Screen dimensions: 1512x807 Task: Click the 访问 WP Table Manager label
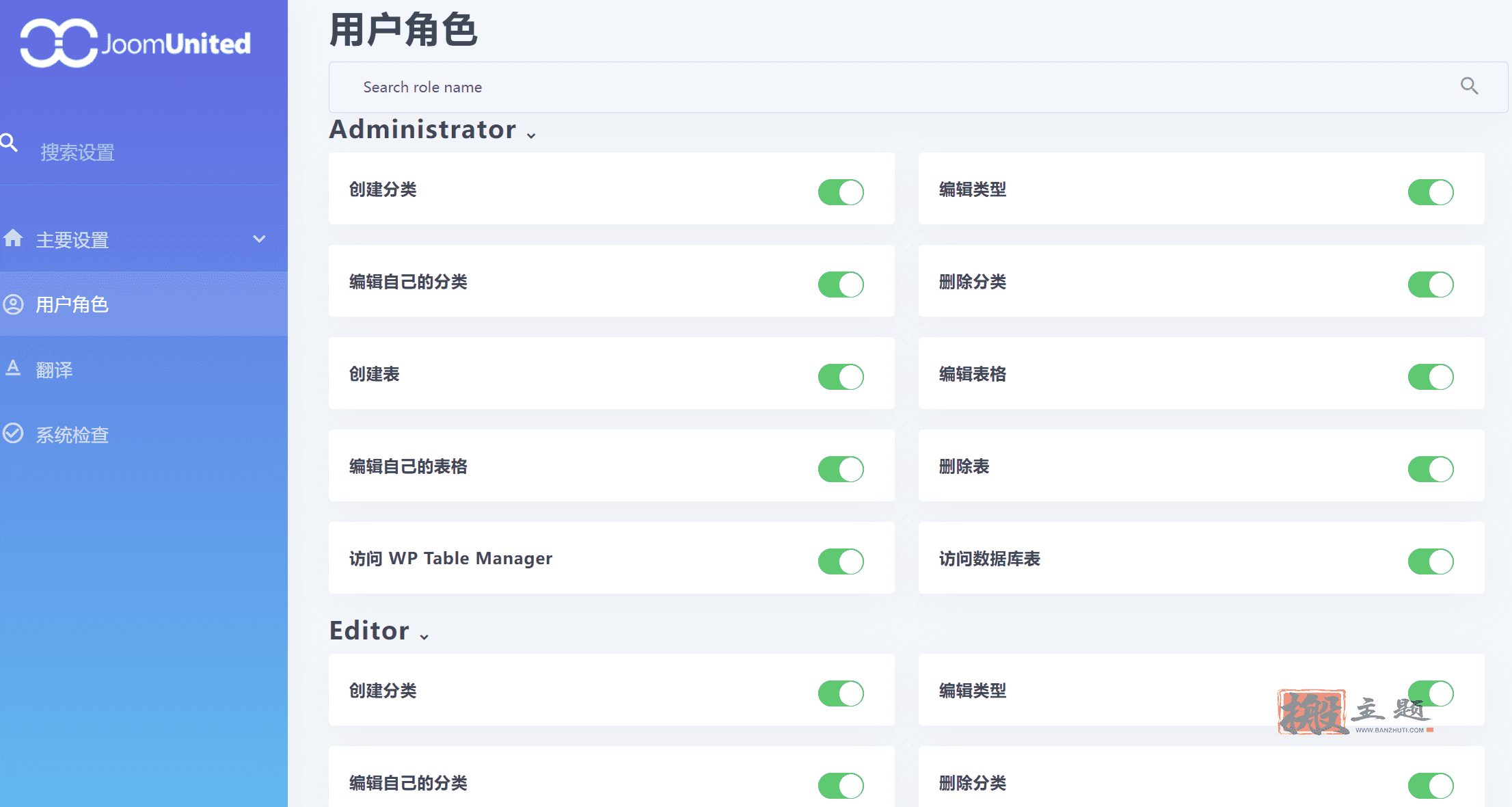(450, 559)
